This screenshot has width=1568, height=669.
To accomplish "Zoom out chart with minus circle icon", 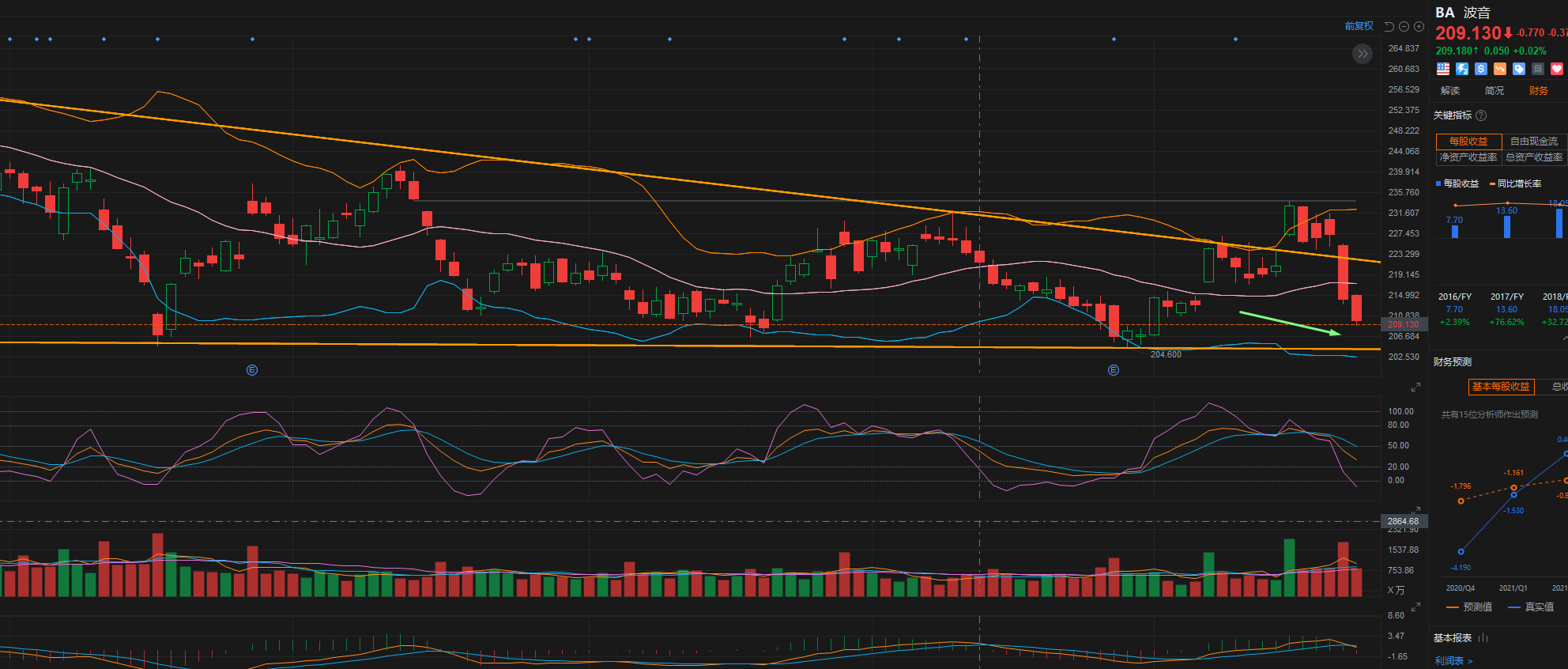I will click(x=1404, y=26).
